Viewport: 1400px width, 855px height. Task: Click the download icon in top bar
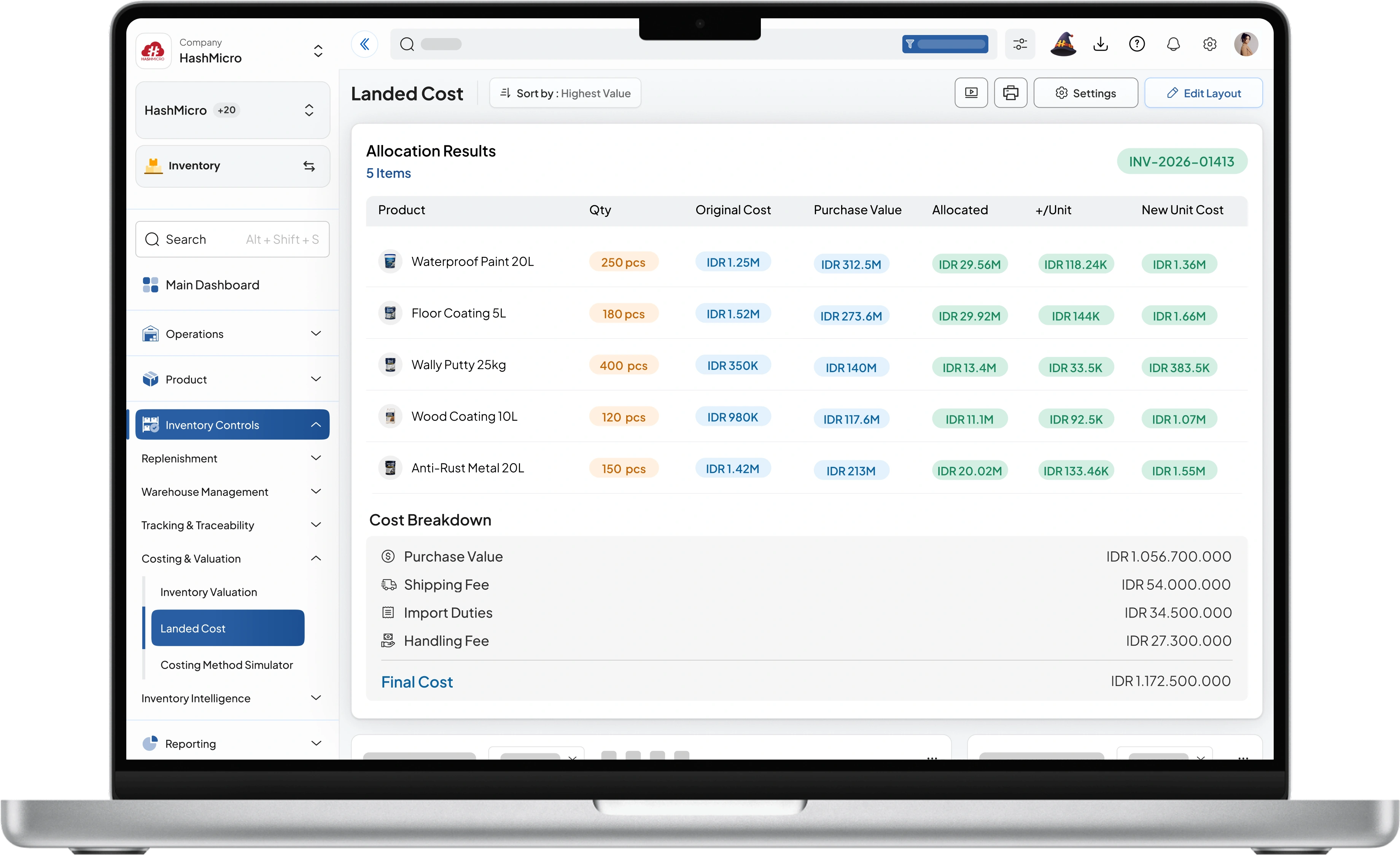click(1101, 44)
